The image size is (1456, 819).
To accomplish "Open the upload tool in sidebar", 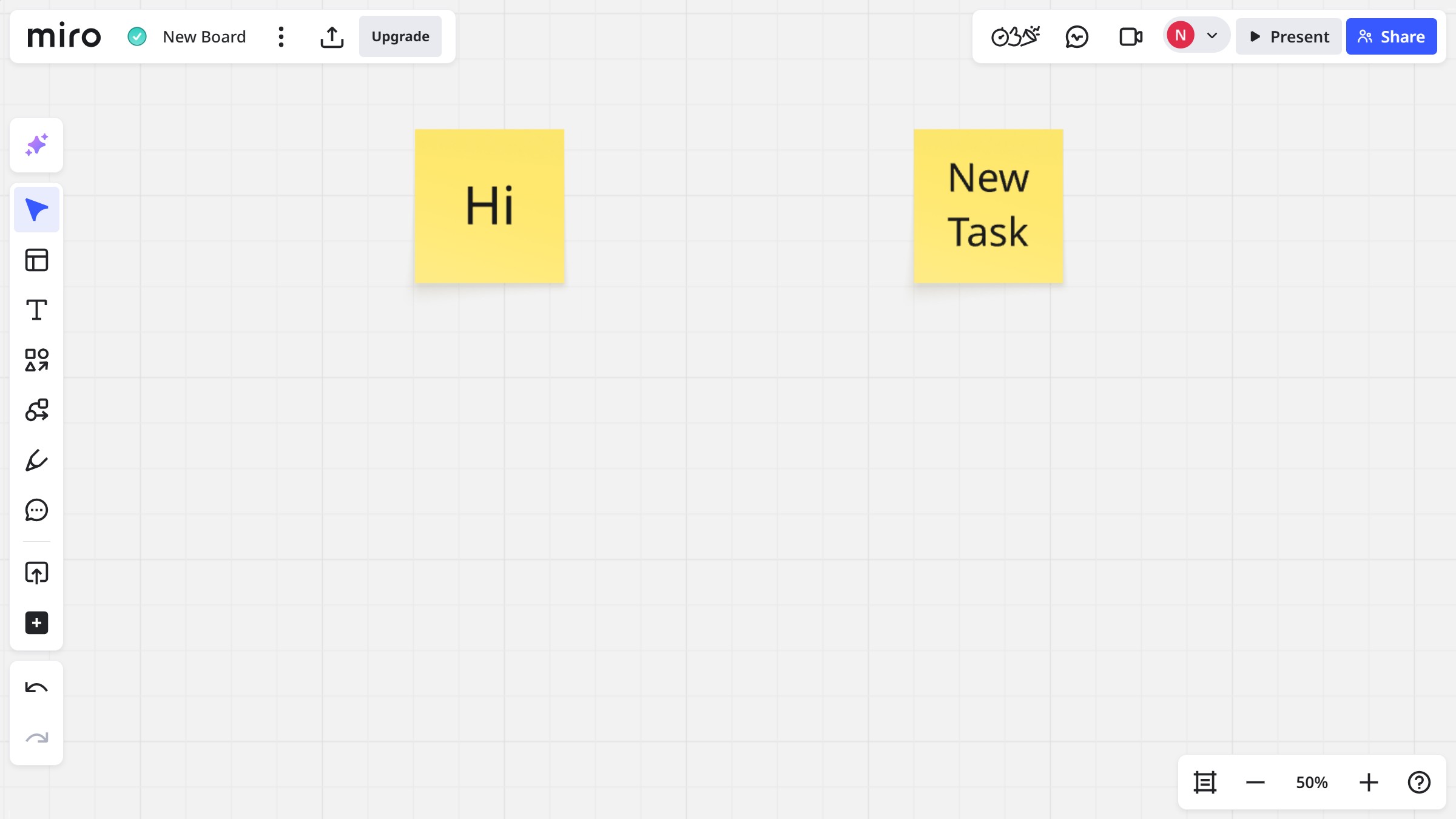I will (36, 573).
